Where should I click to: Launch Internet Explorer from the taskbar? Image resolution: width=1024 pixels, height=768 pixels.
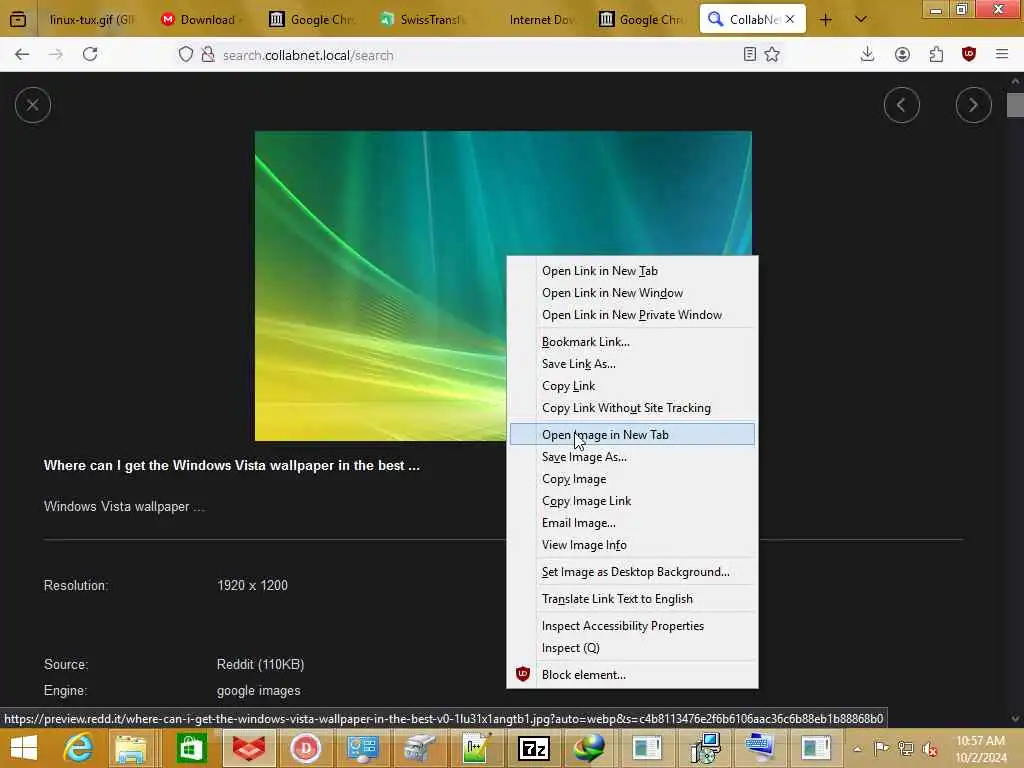pyautogui.click(x=78, y=748)
